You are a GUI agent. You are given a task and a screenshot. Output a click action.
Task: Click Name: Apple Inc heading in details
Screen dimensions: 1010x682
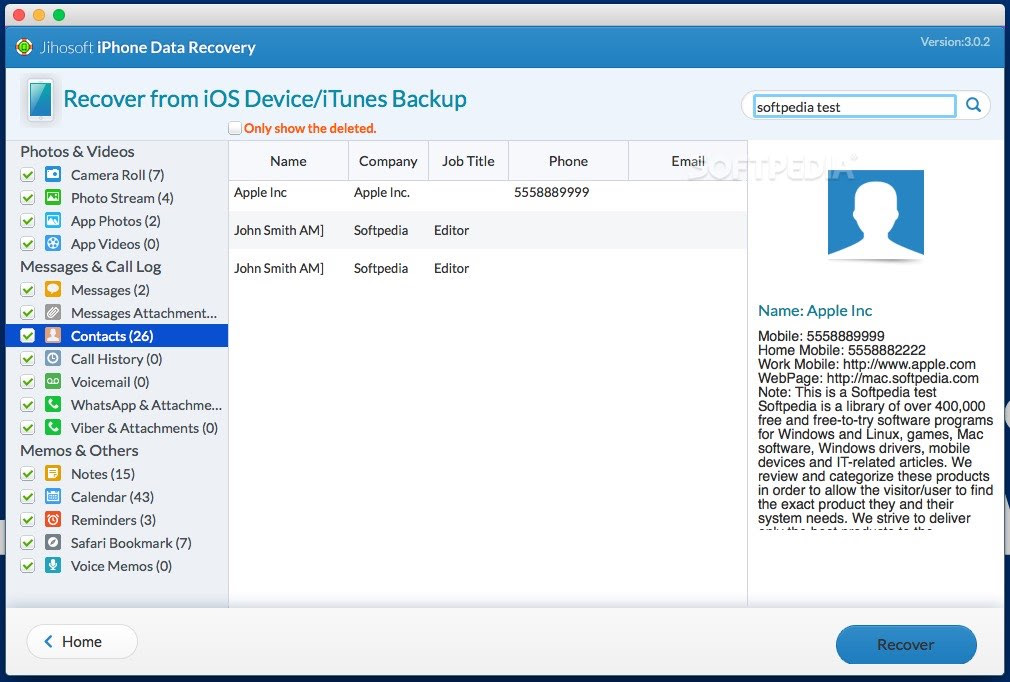(815, 310)
